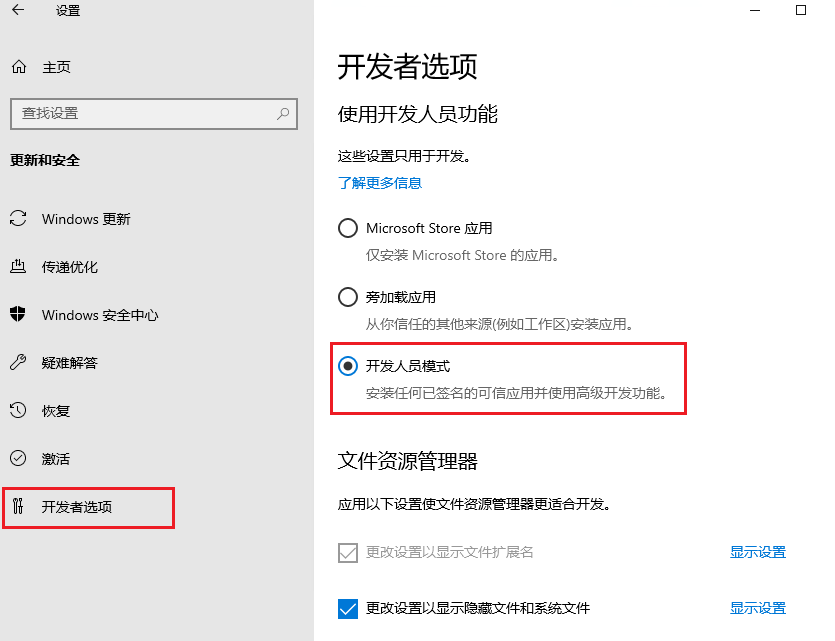
Task: Select the 旁加载应用 radio option
Action: (x=348, y=297)
